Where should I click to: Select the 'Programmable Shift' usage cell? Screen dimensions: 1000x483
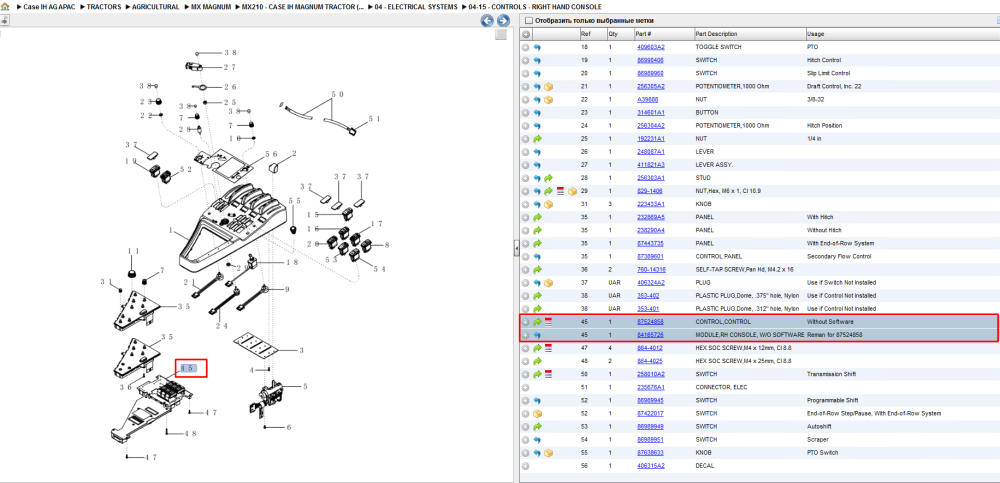click(830, 400)
